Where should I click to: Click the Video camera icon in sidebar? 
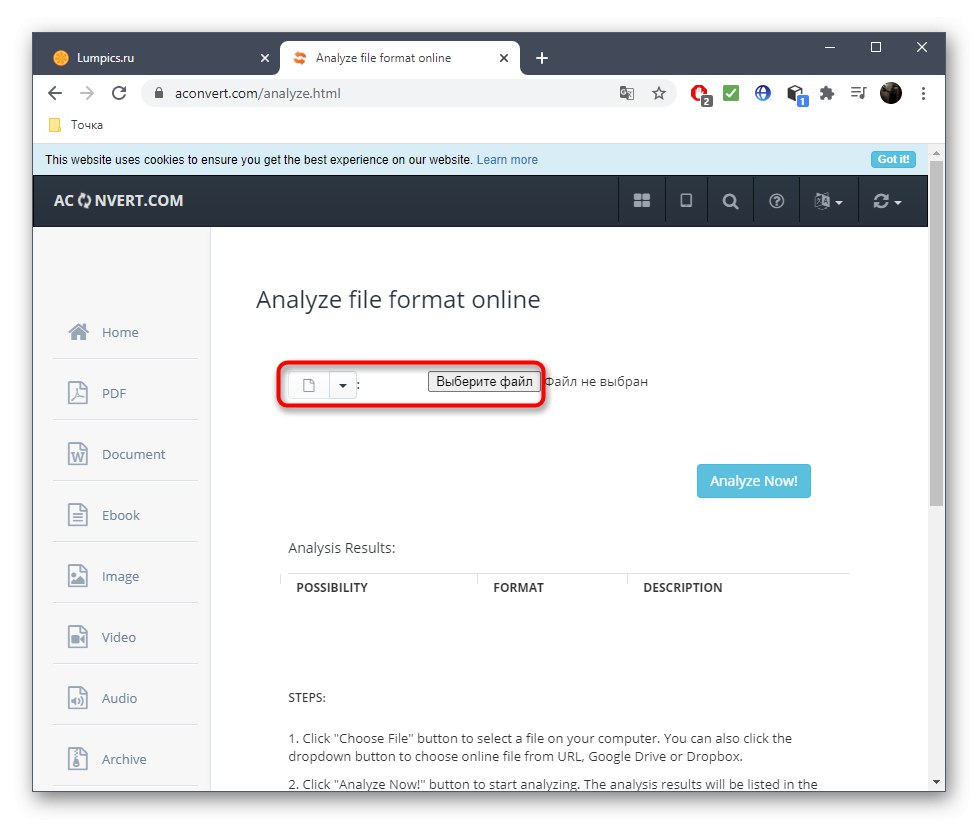[x=77, y=637]
